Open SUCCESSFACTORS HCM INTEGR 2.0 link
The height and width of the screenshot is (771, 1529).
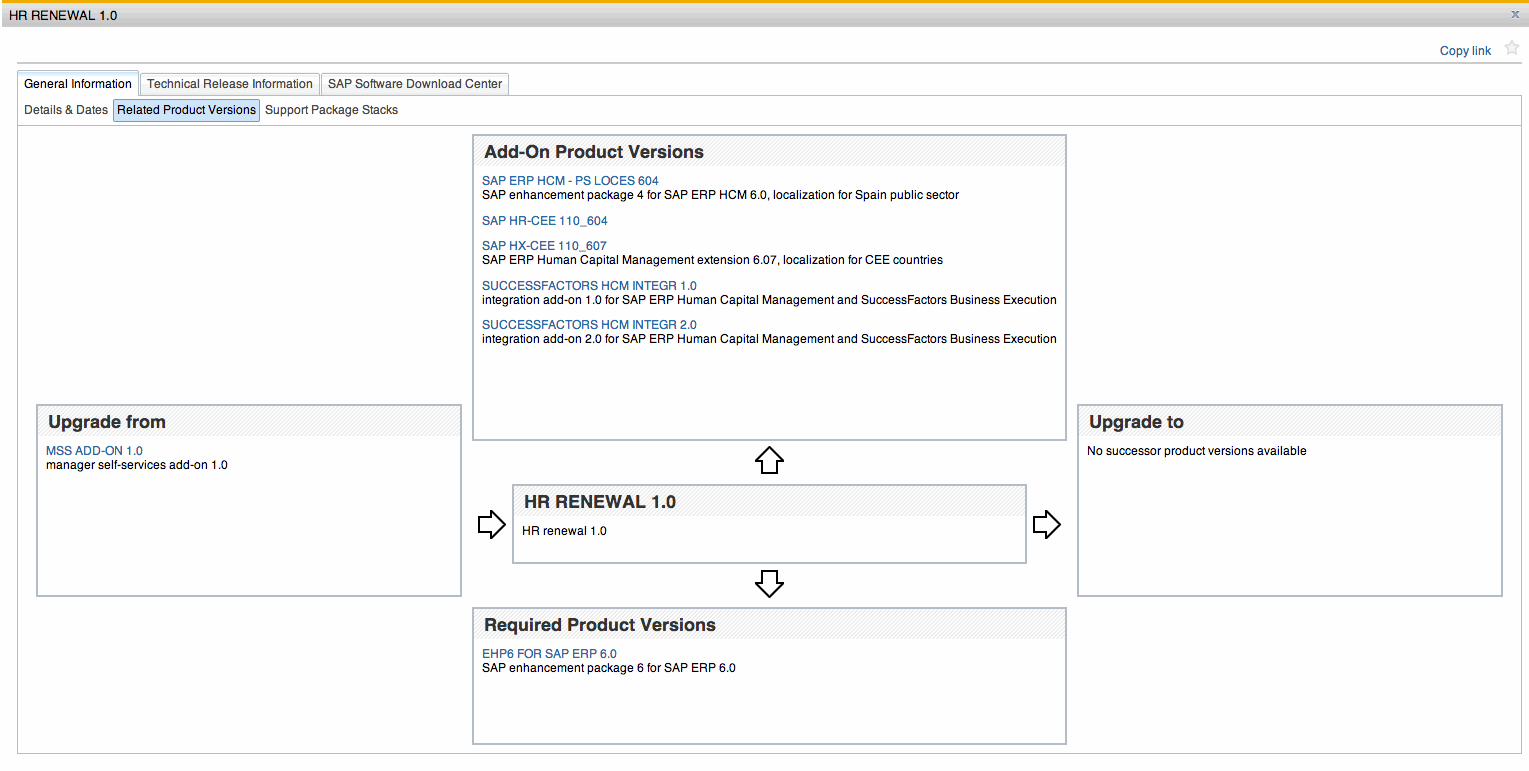coord(589,325)
